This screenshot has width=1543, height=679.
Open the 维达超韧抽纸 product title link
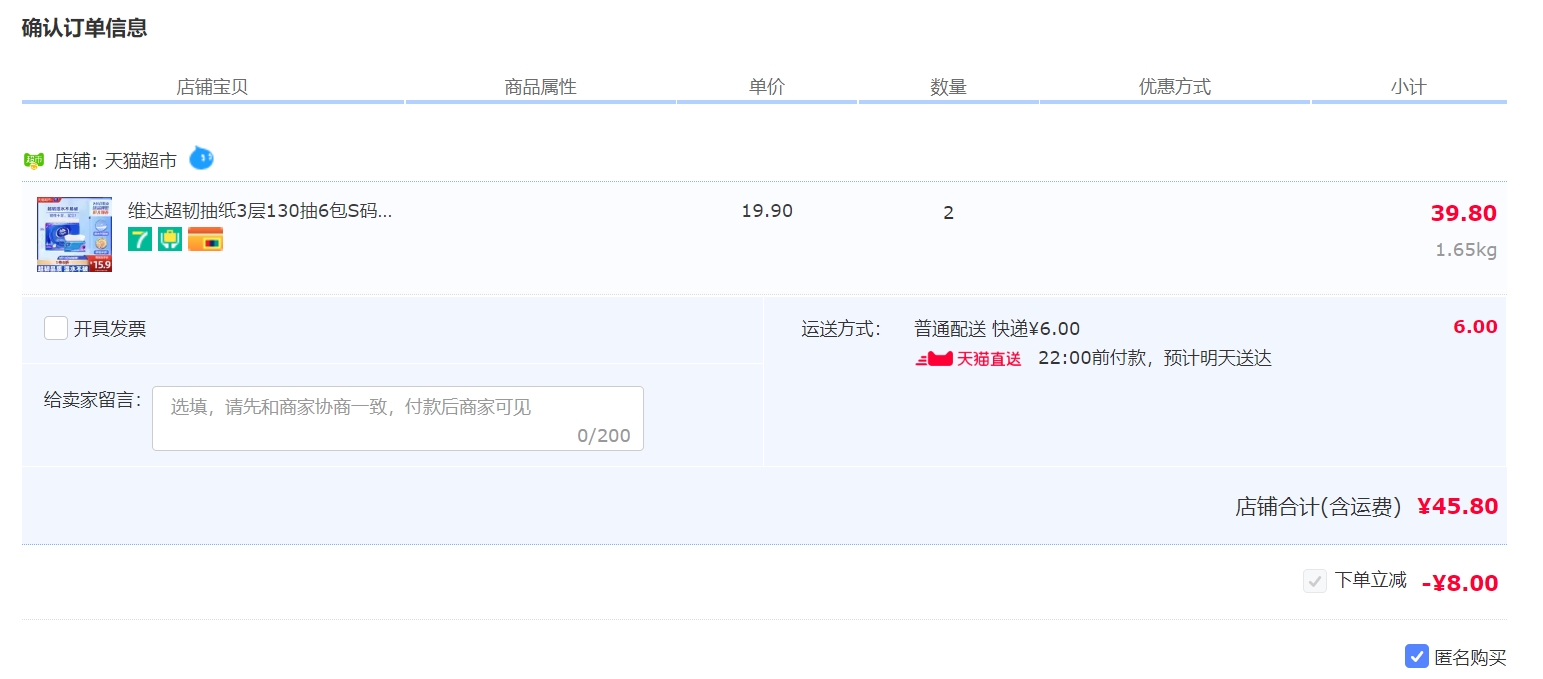(260, 212)
